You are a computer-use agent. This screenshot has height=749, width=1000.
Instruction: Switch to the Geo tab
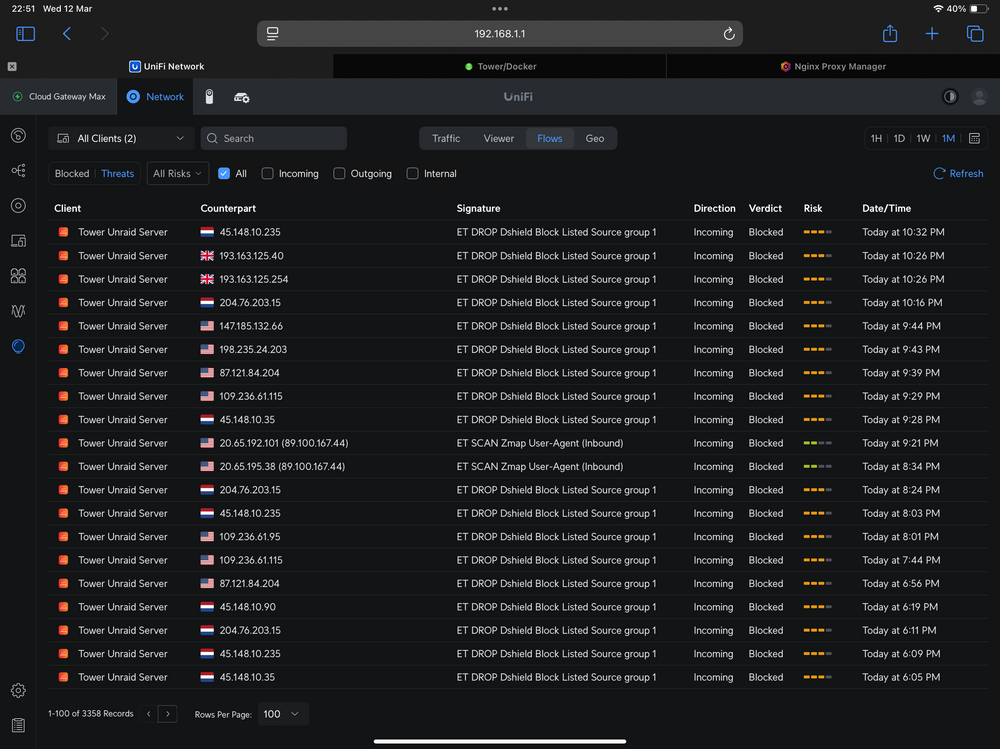tap(594, 138)
